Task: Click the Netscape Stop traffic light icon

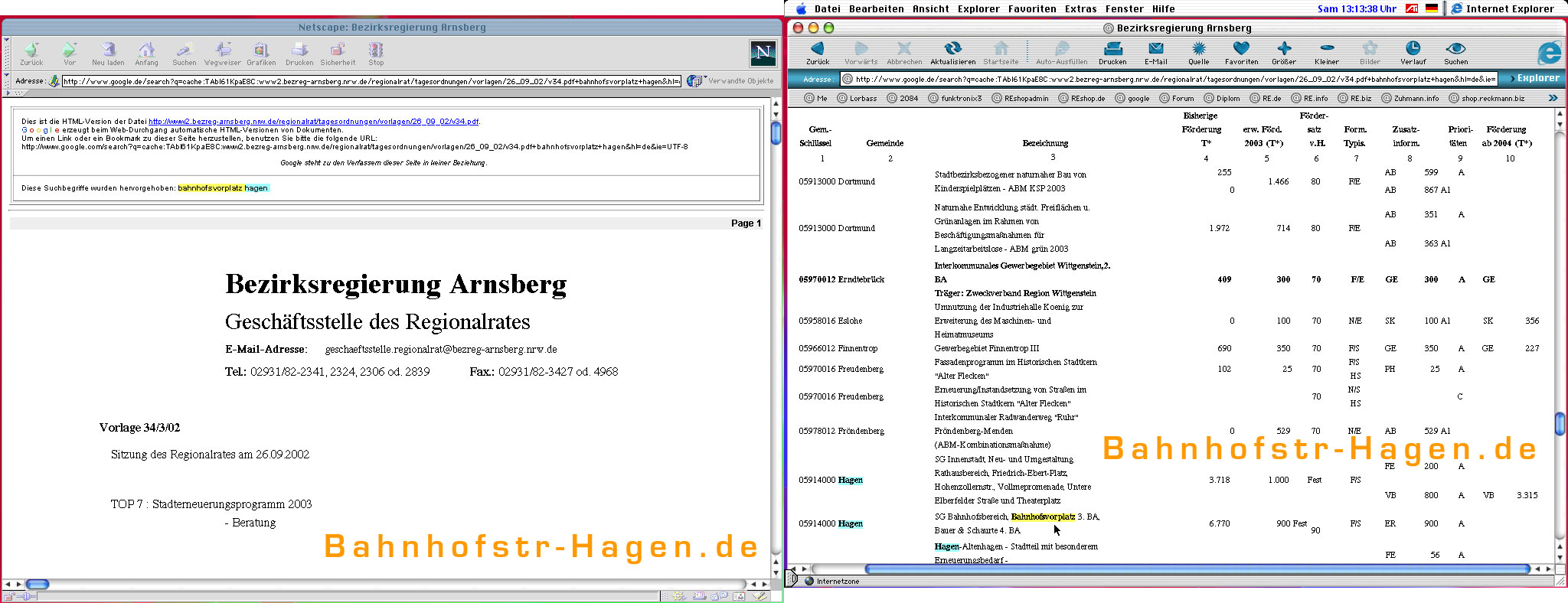Action: [x=376, y=51]
